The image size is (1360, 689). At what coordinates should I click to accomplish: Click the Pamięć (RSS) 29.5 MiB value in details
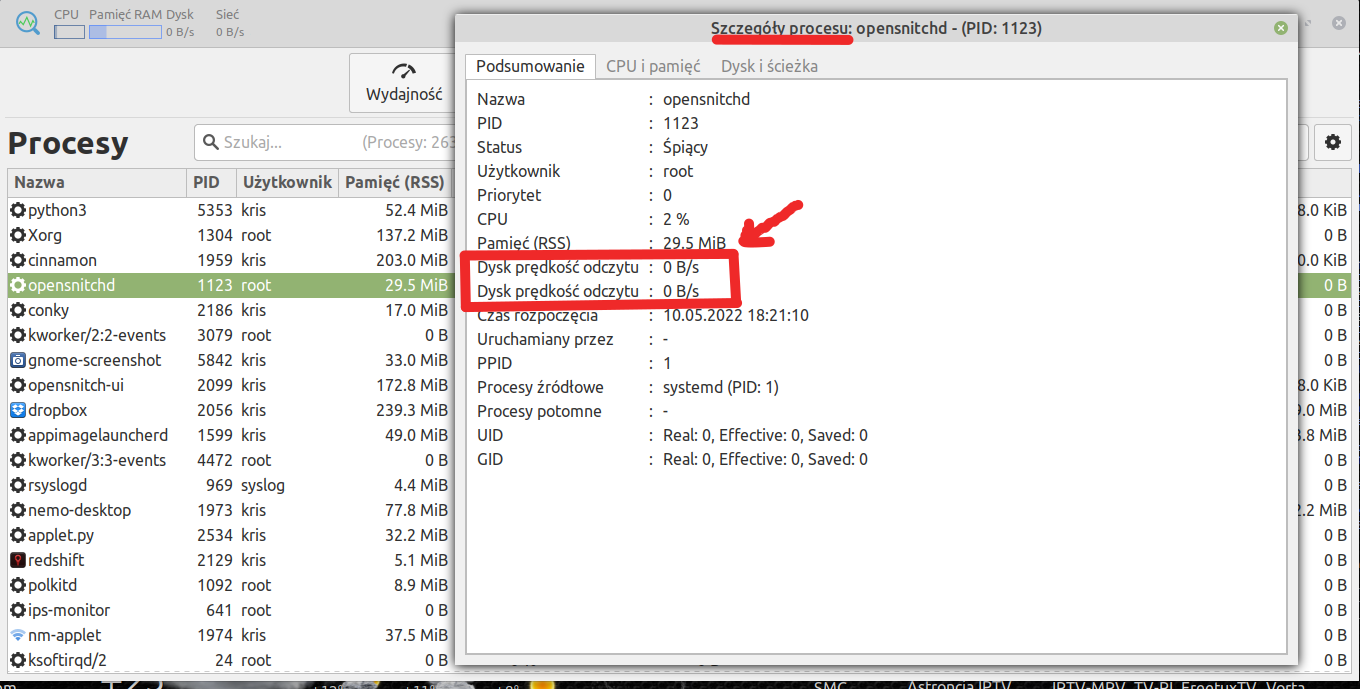(694, 243)
